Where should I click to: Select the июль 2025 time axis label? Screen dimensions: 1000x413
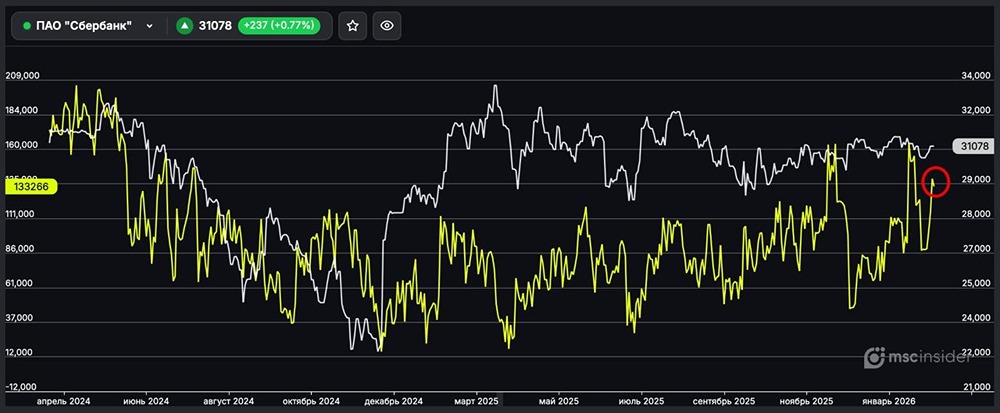pos(641,402)
